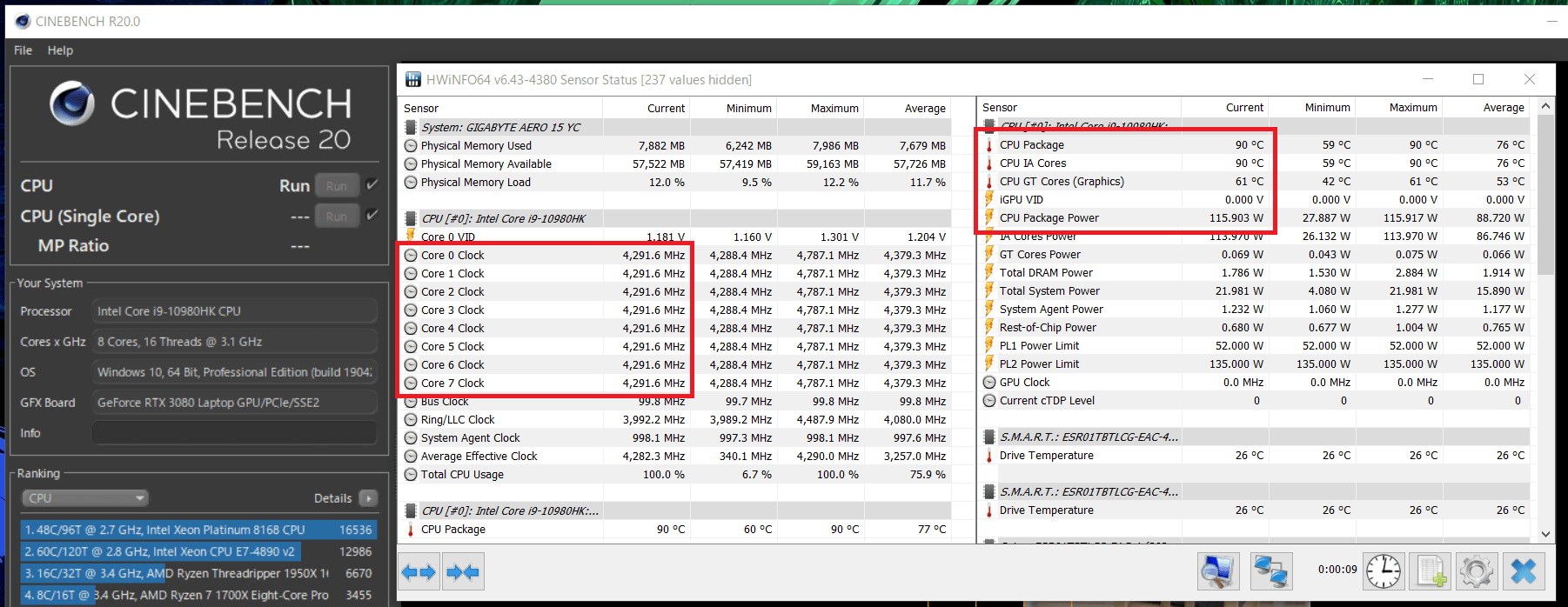Screen dimensions: 1568x607
Task: Click the Info input field
Action: tap(234, 433)
